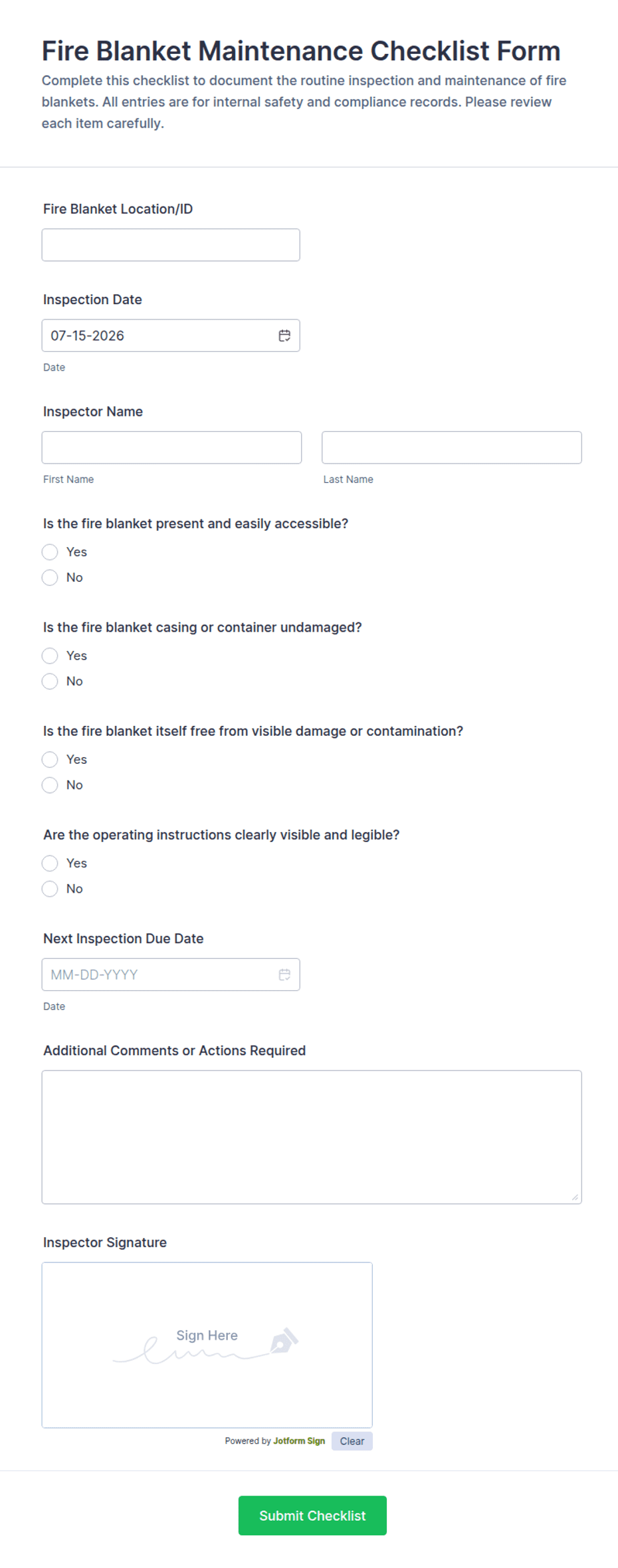
Task: Select Yes for blanket present and accessible
Action: [50, 552]
